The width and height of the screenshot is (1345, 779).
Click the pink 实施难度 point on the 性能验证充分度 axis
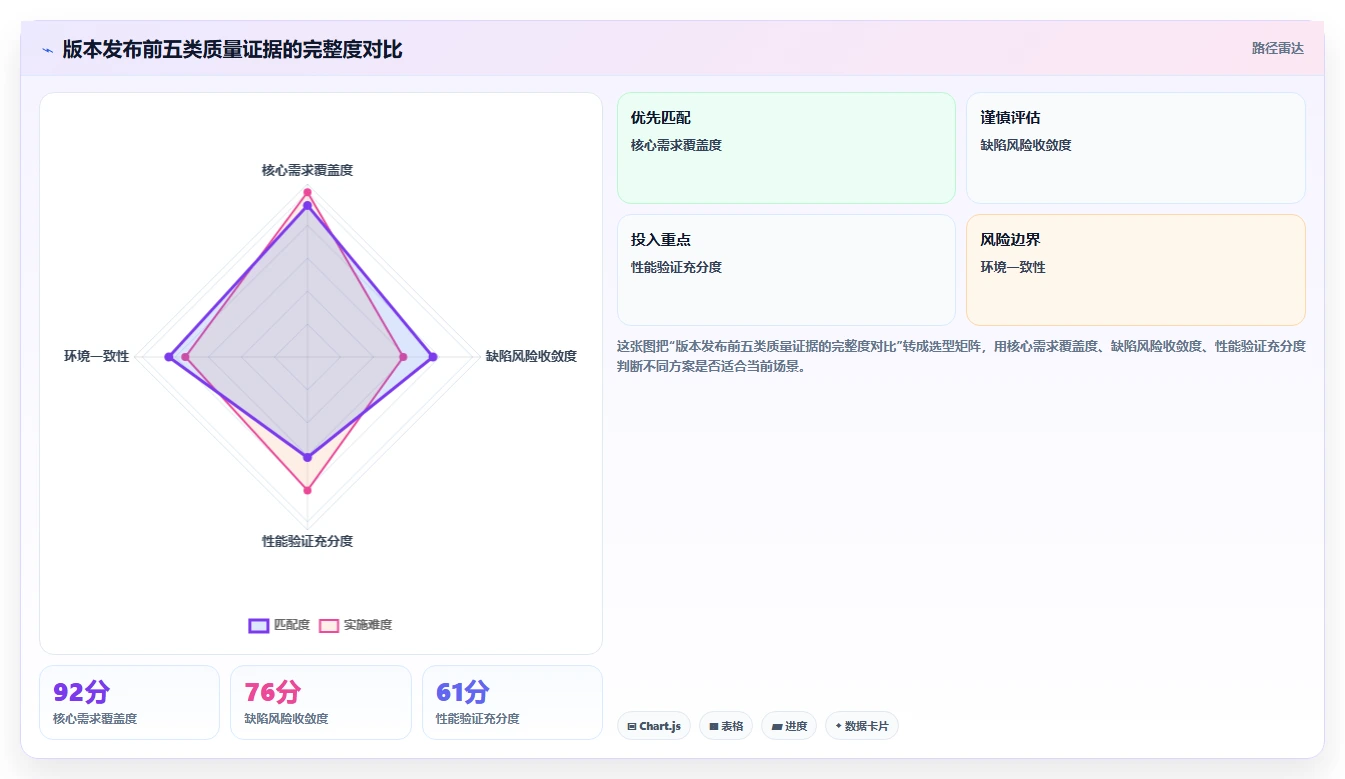[x=307, y=490]
